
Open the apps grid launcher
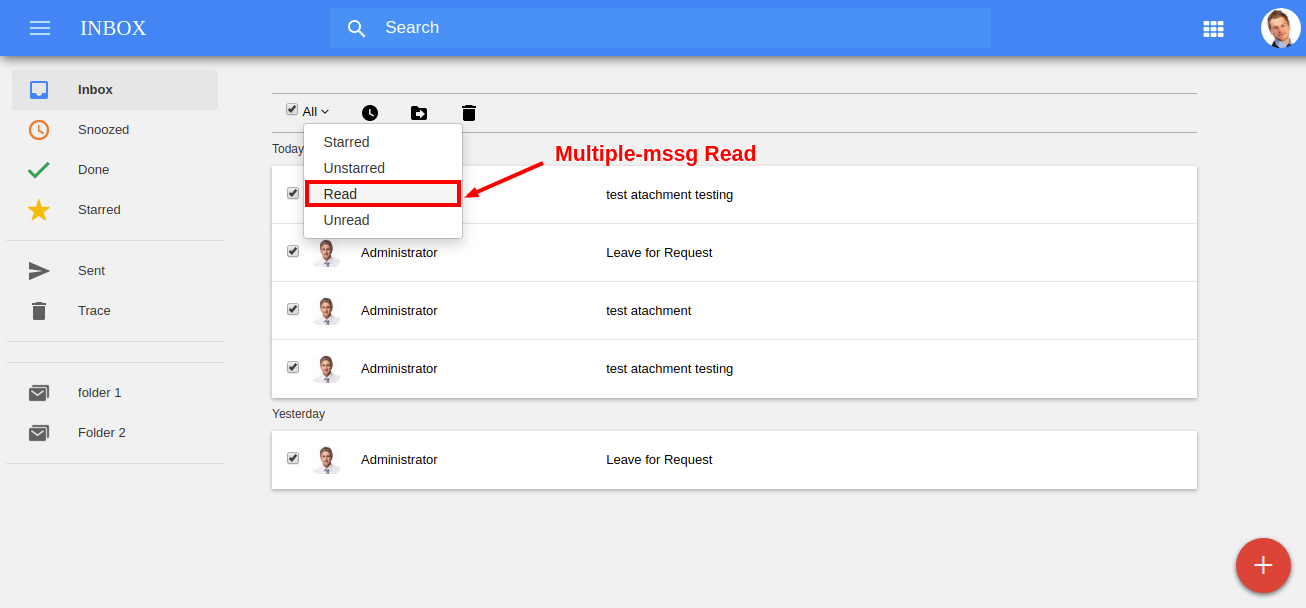pos(1213,29)
